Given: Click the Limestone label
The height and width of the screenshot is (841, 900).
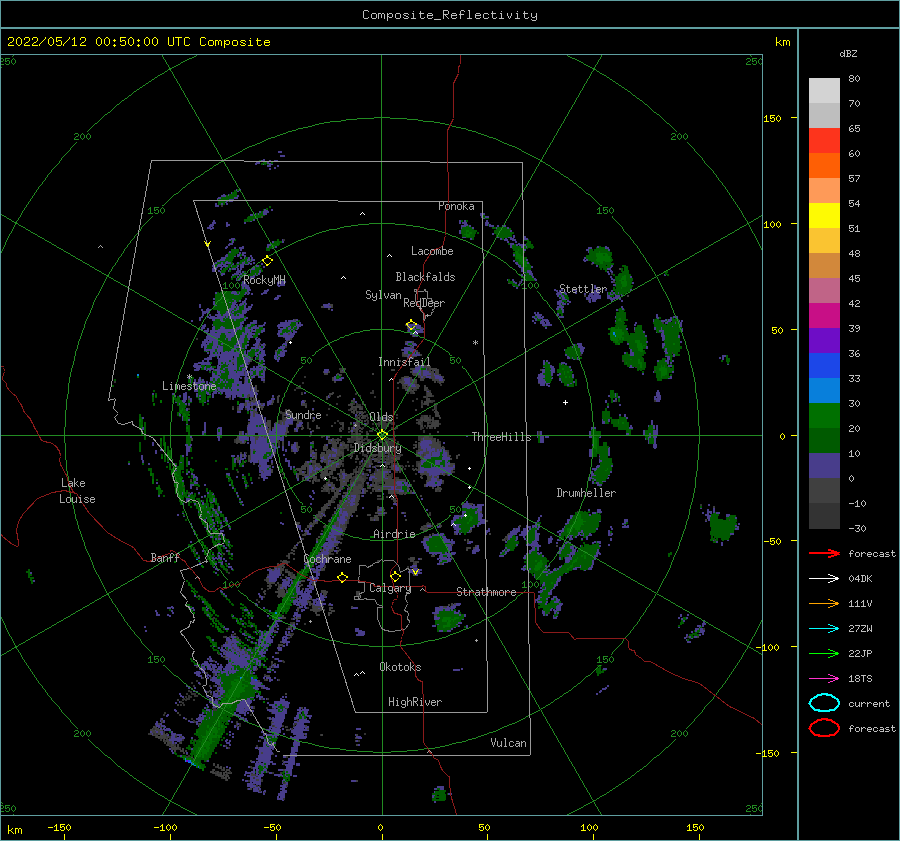Looking at the screenshot, I should point(189,386).
